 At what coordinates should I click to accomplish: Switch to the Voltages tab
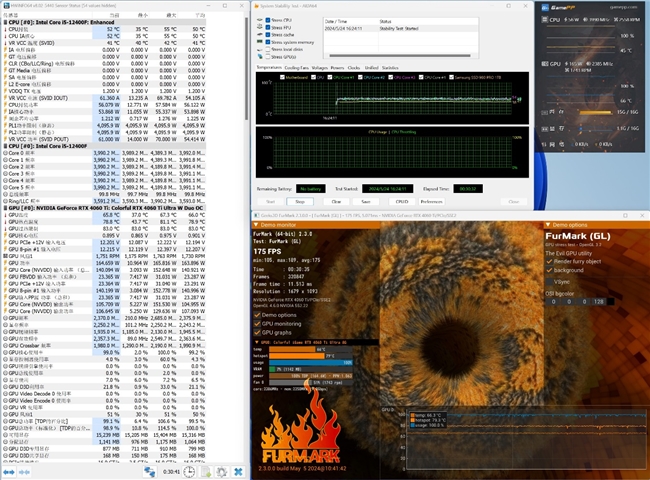[x=319, y=68]
